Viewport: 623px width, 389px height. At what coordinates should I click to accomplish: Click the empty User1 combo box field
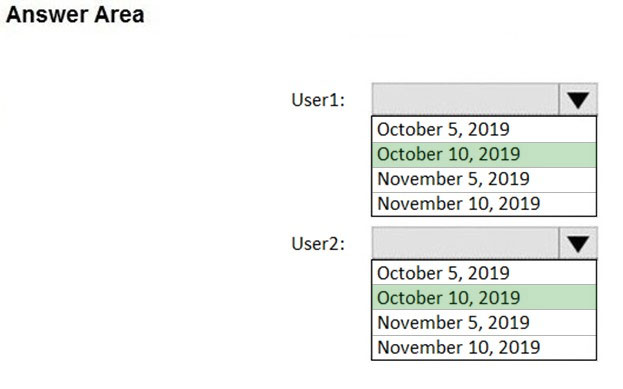(x=465, y=99)
